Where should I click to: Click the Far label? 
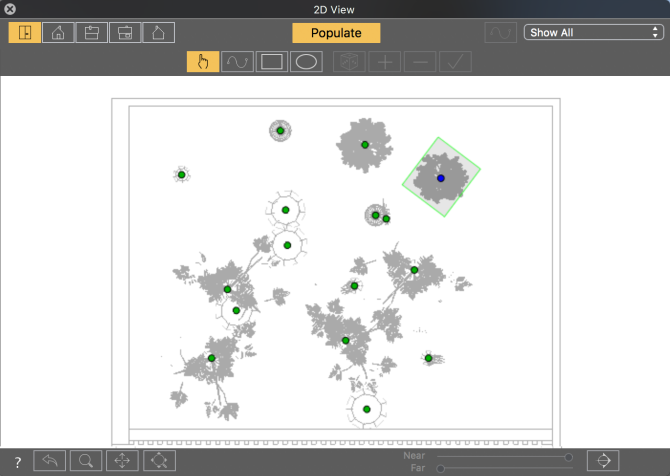click(418, 468)
